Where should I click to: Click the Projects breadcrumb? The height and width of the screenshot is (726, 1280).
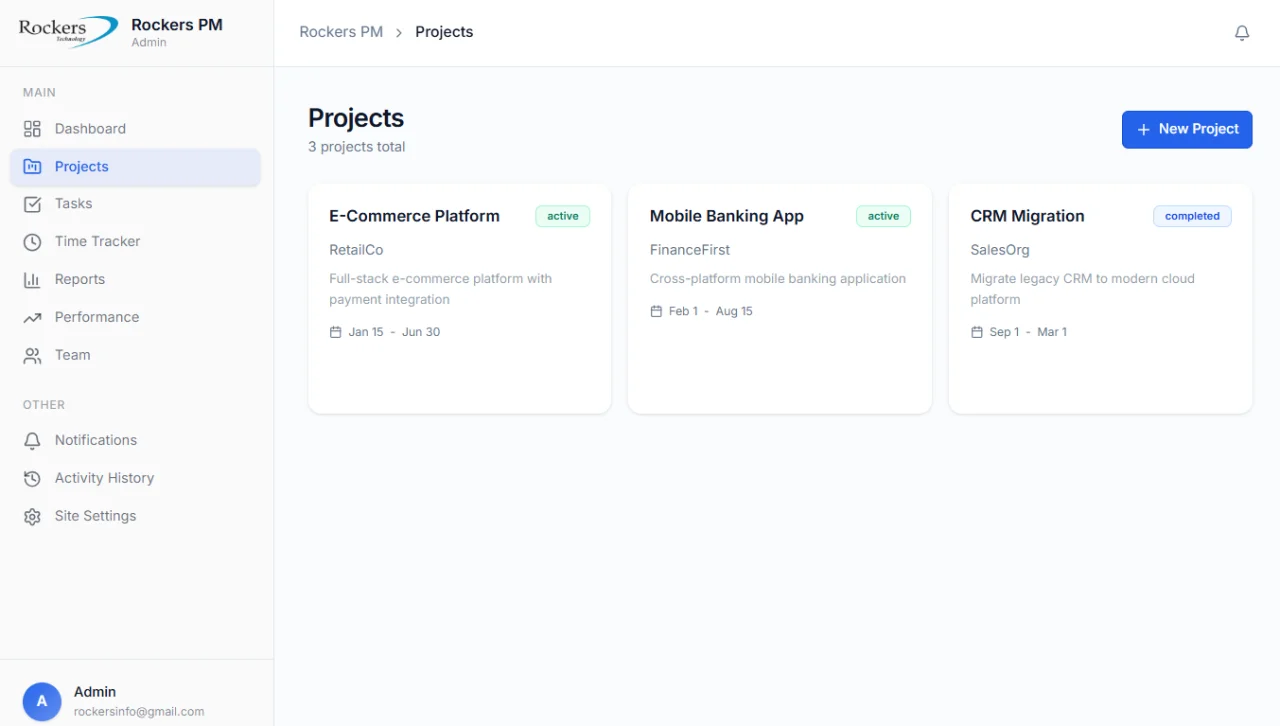click(x=444, y=32)
